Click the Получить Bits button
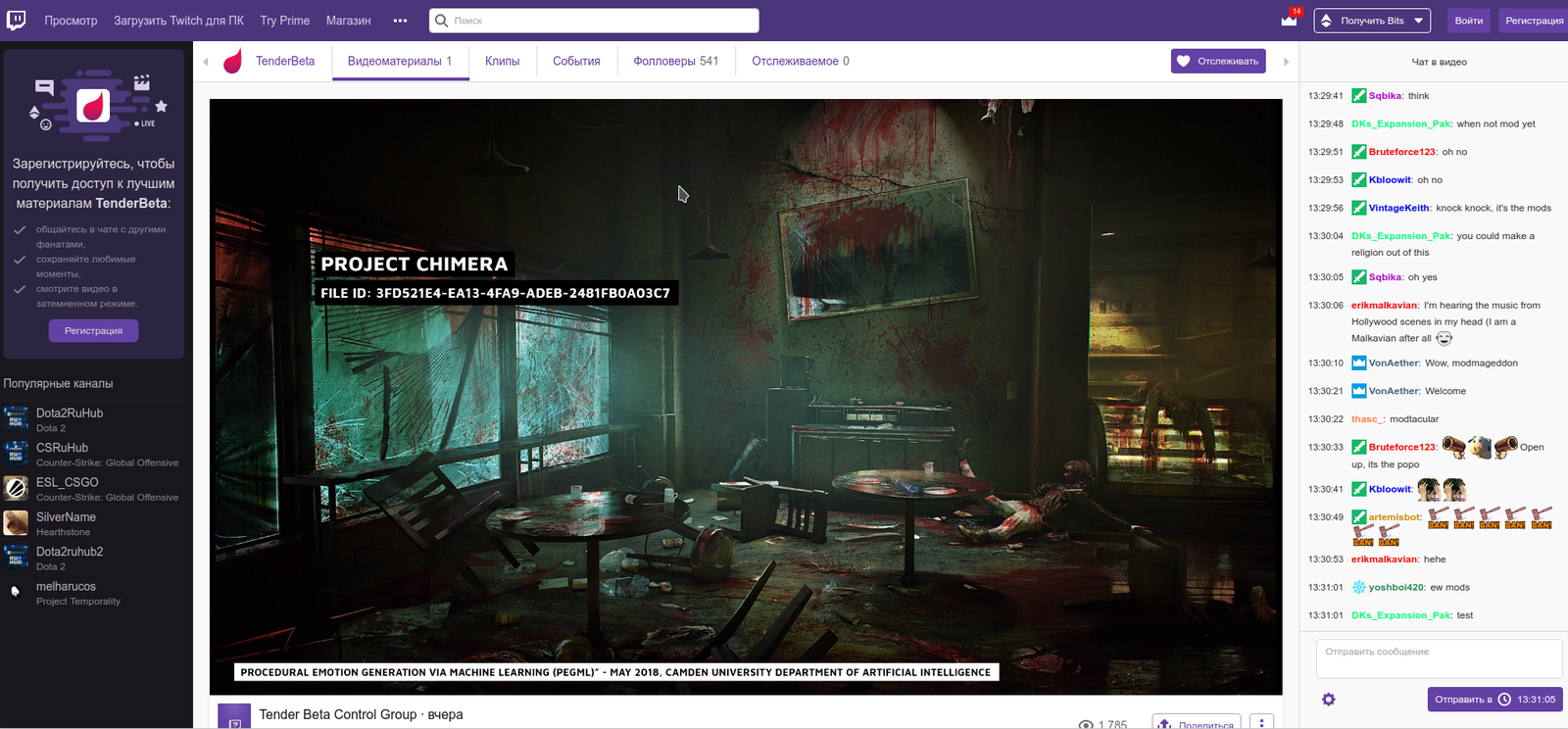1568x729 pixels. coord(1372,21)
